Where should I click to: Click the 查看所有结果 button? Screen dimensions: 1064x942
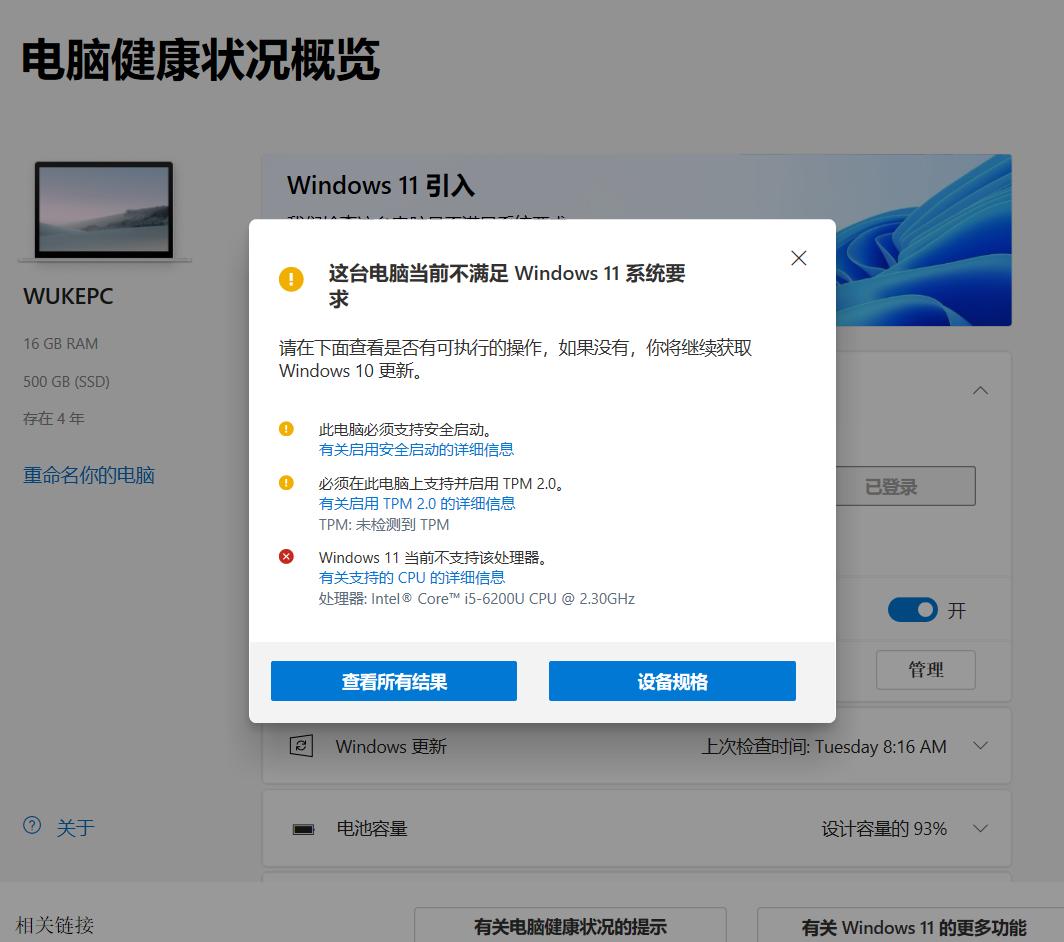(393, 680)
